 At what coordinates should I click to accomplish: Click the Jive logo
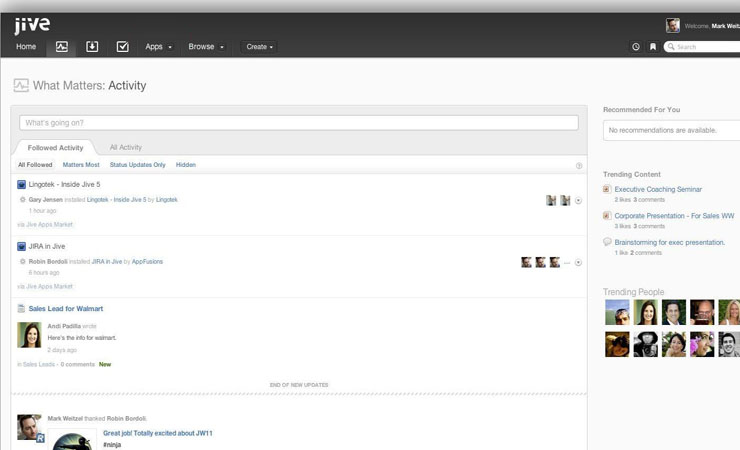(32, 25)
